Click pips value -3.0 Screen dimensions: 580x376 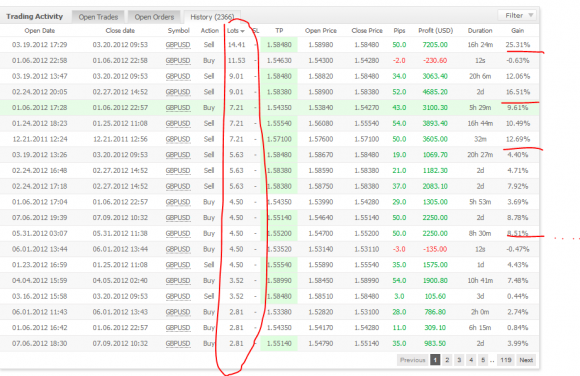(399, 249)
